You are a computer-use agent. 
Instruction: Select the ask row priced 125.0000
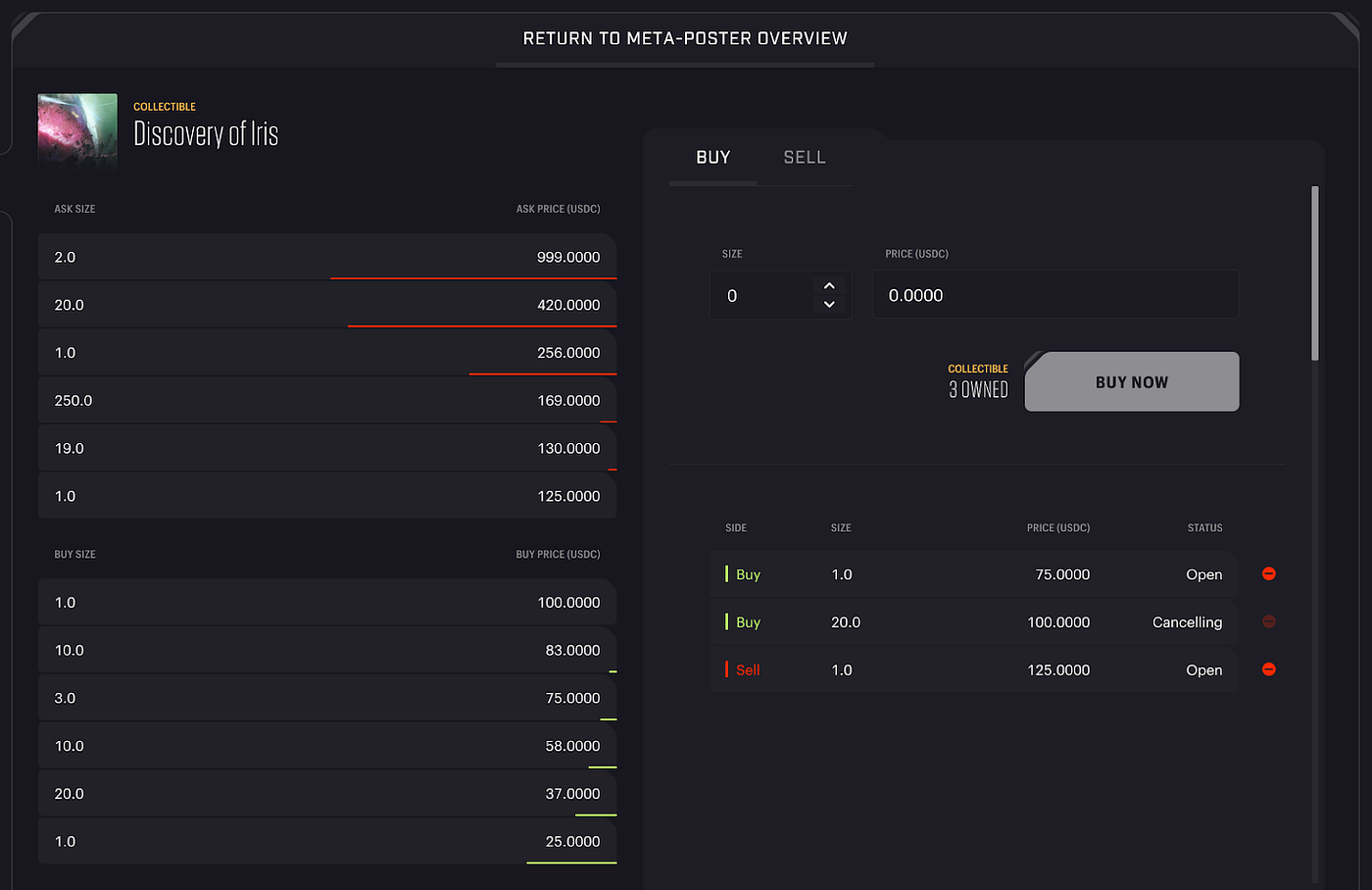(x=327, y=496)
